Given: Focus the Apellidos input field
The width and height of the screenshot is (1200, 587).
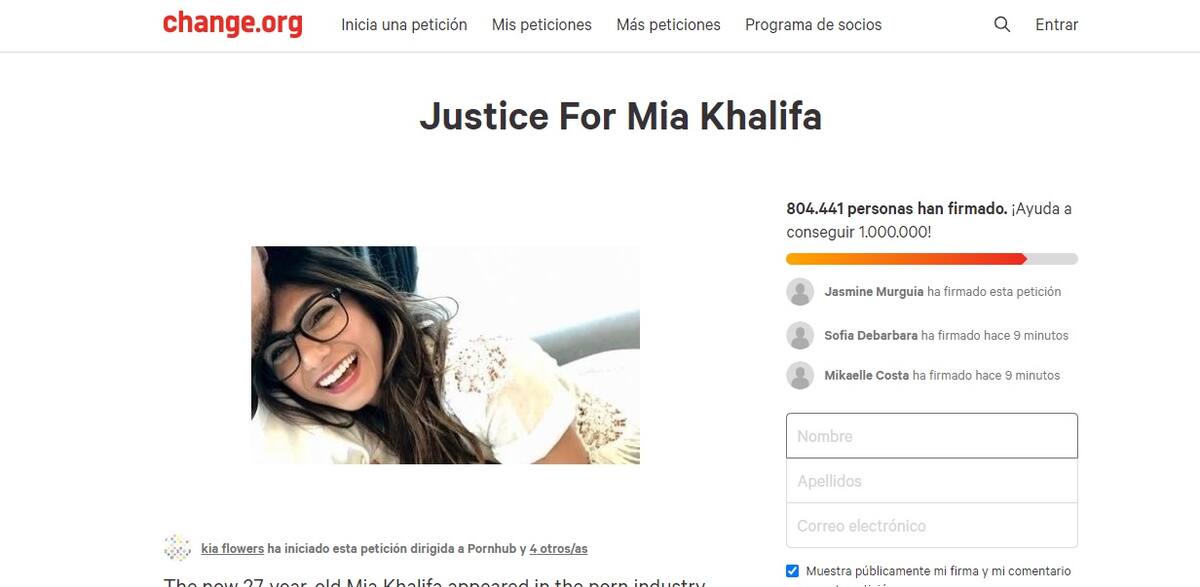Looking at the screenshot, I should tap(932, 481).
